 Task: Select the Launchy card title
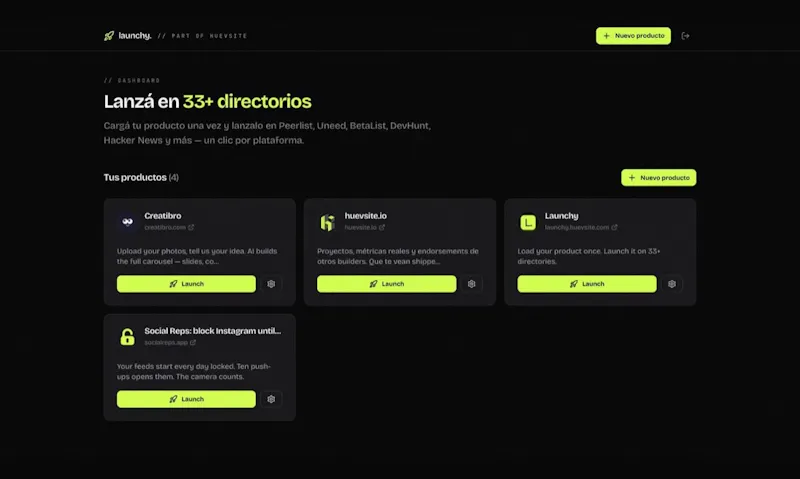point(561,216)
